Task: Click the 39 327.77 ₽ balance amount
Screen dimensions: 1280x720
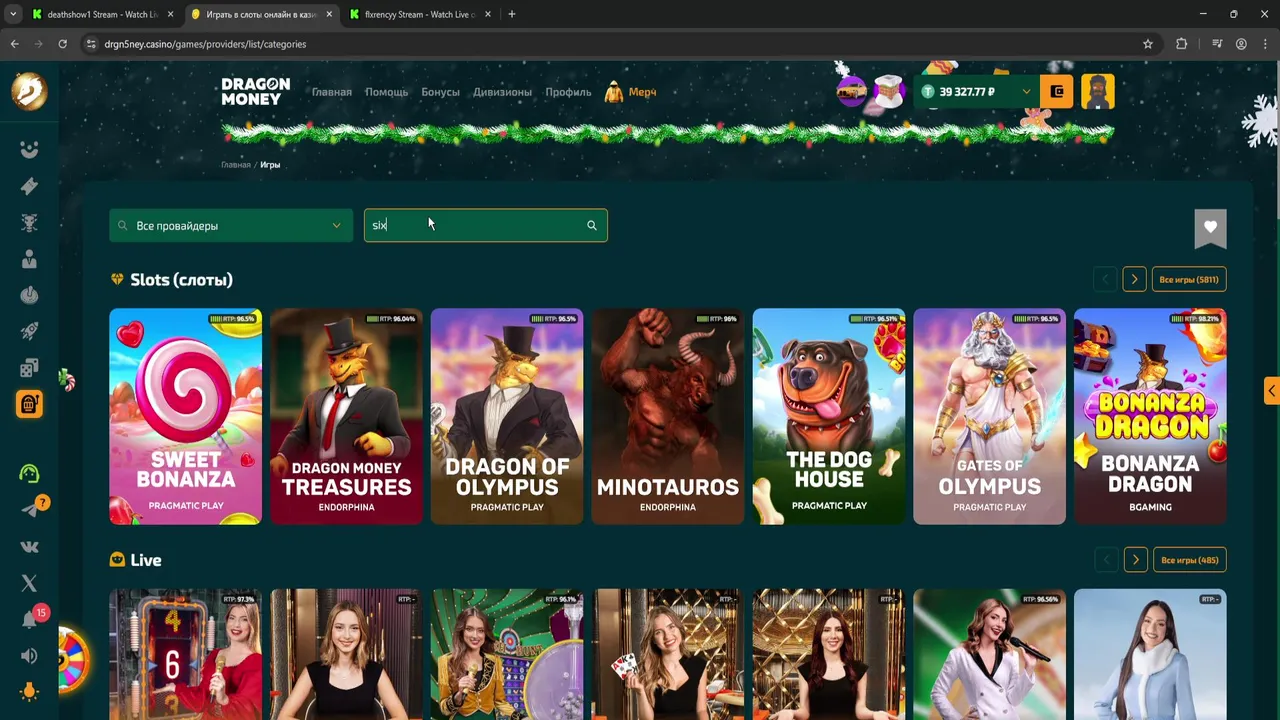Action: 967,92
